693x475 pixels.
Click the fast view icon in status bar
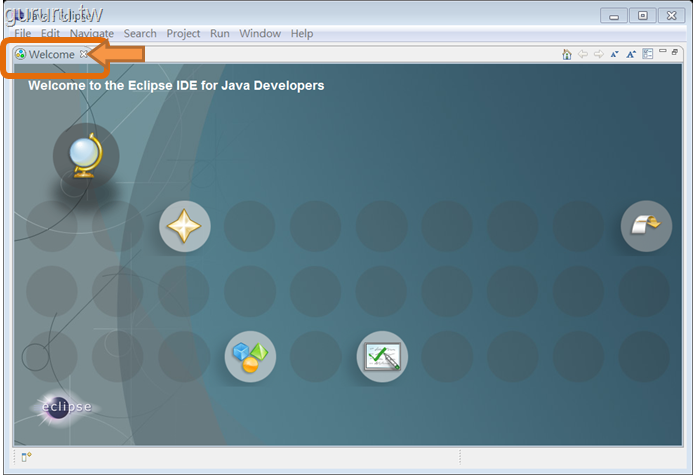(27, 457)
